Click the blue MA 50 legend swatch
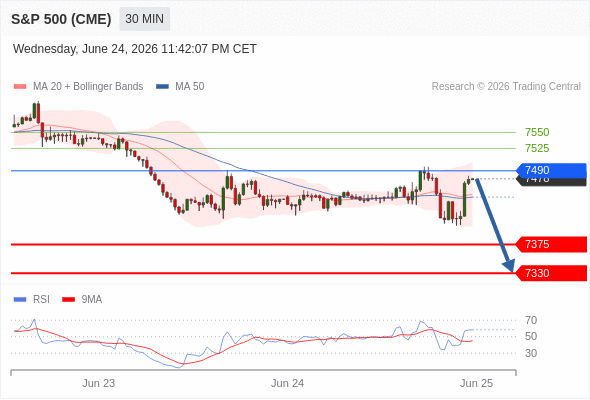Image resolution: width=590 pixels, height=400 pixels. click(162, 87)
